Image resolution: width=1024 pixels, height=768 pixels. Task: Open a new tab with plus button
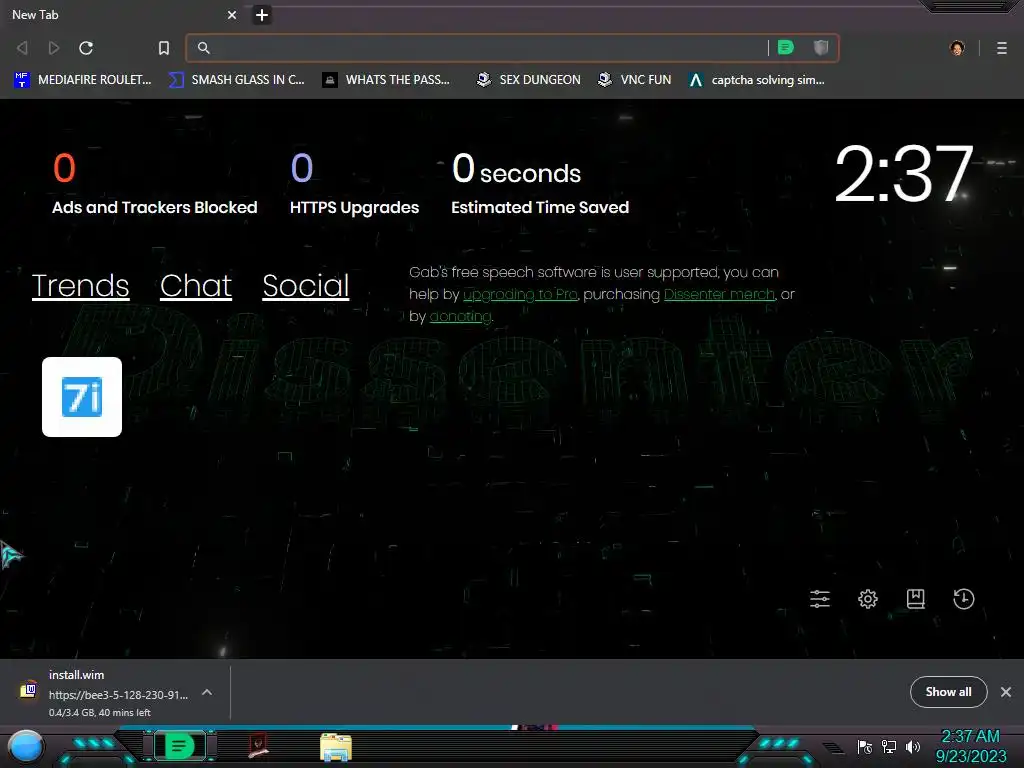[x=262, y=14]
